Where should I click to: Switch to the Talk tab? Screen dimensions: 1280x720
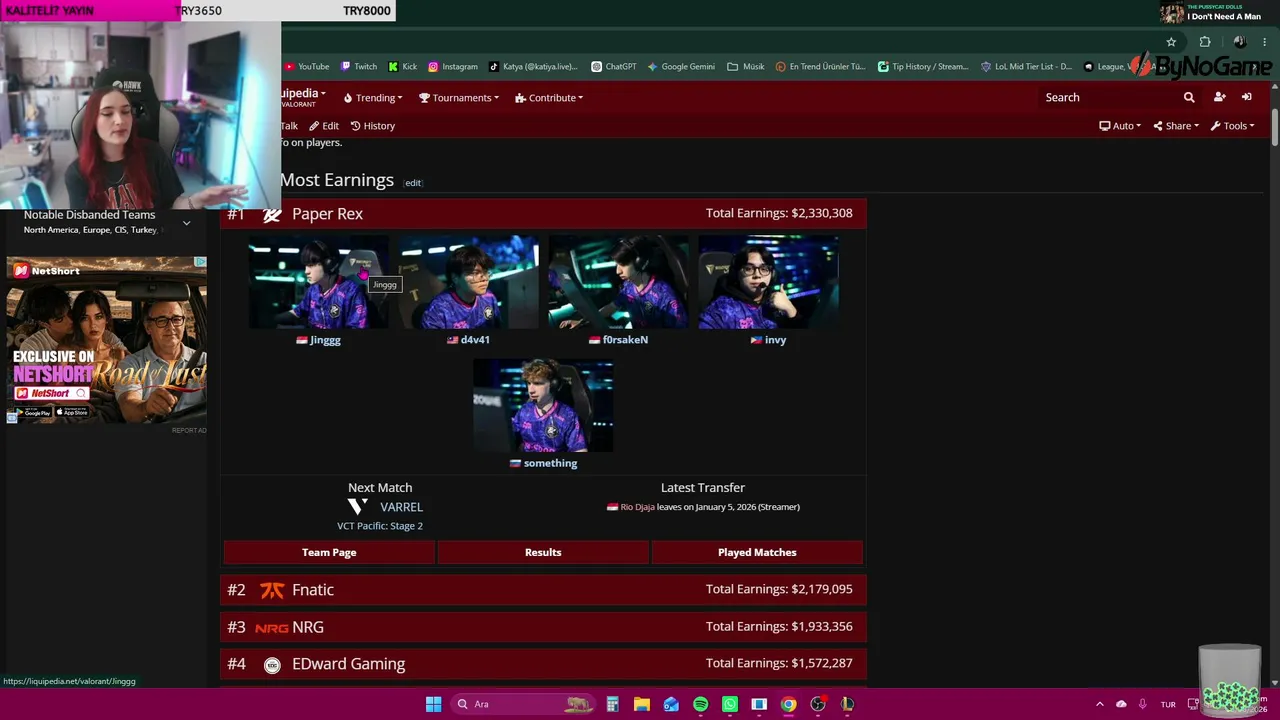pyautogui.click(x=289, y=126)
